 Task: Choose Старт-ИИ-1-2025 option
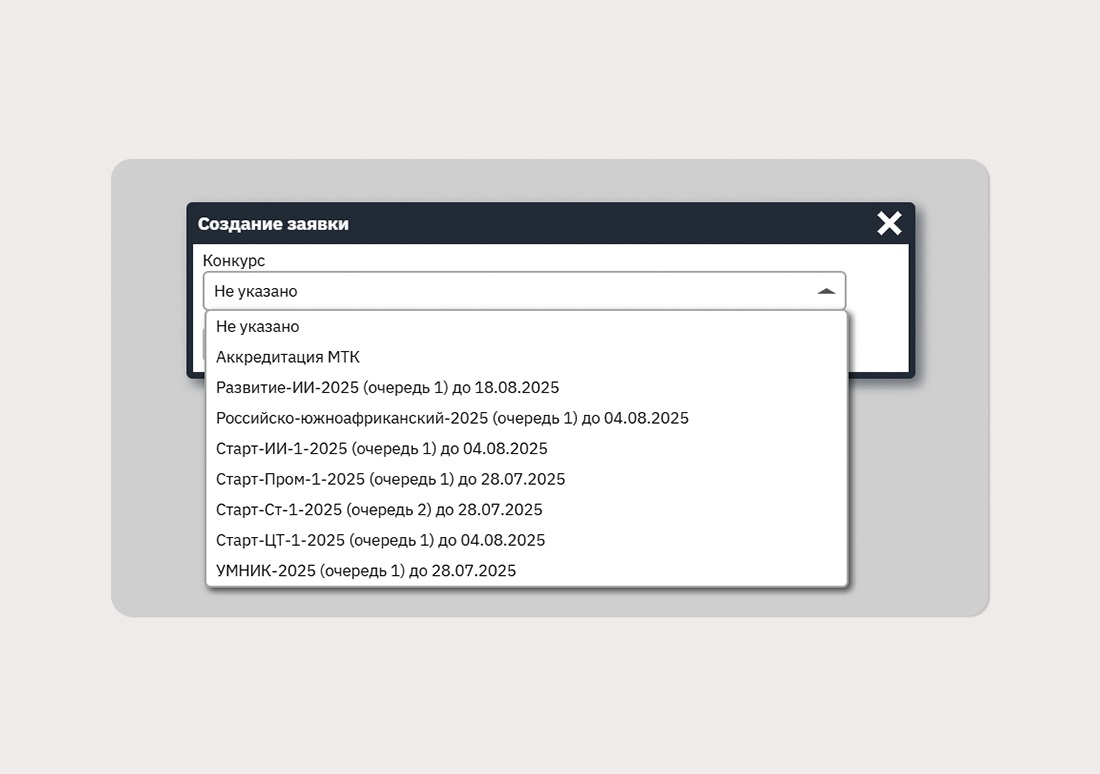381,449
